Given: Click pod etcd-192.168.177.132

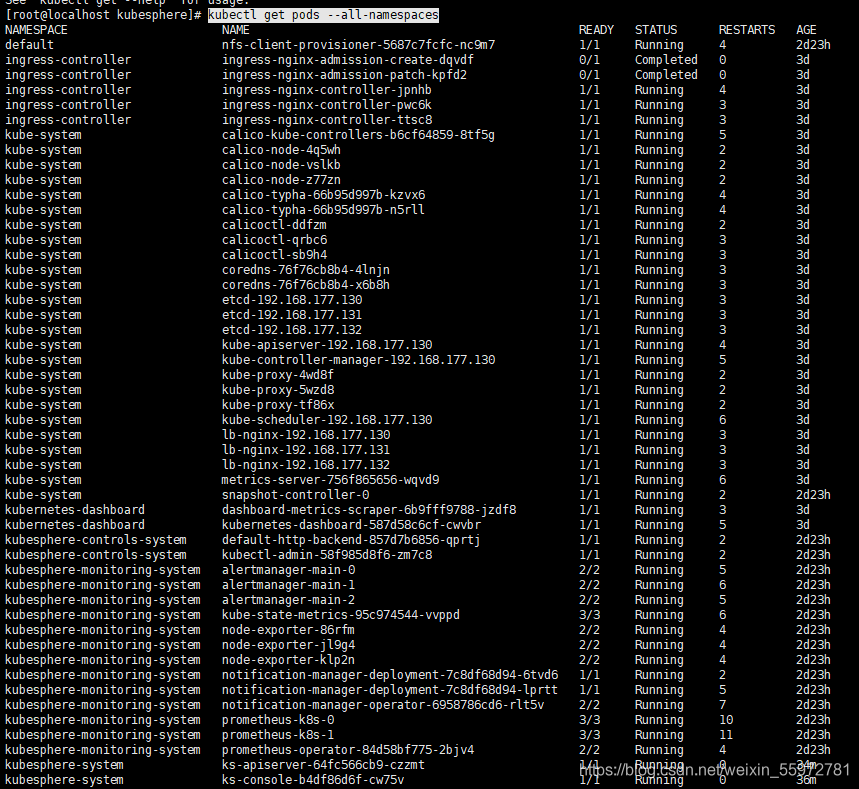Looking at the screenshot, I should point(292,330).
